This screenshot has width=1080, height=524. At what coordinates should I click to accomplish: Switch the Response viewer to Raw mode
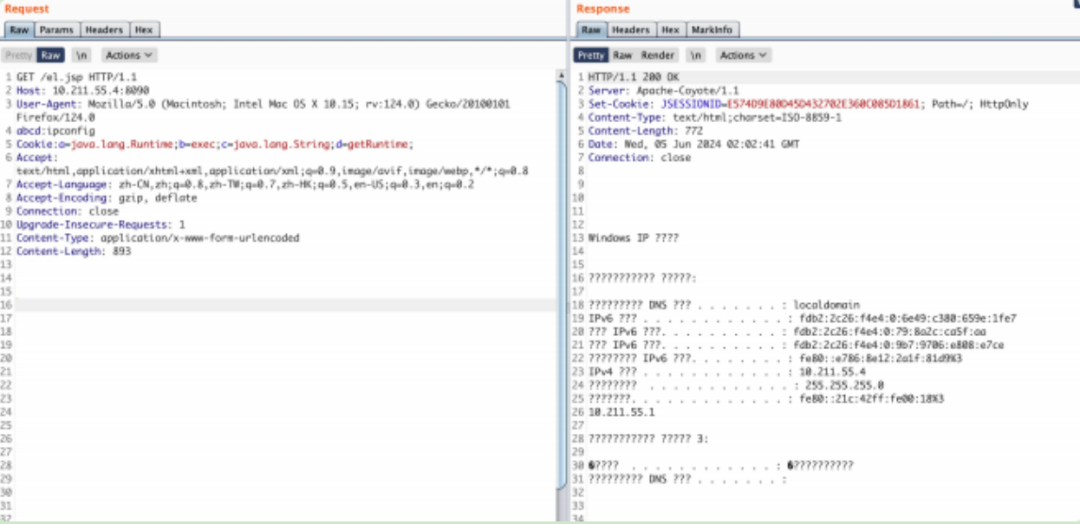[622, 55]
